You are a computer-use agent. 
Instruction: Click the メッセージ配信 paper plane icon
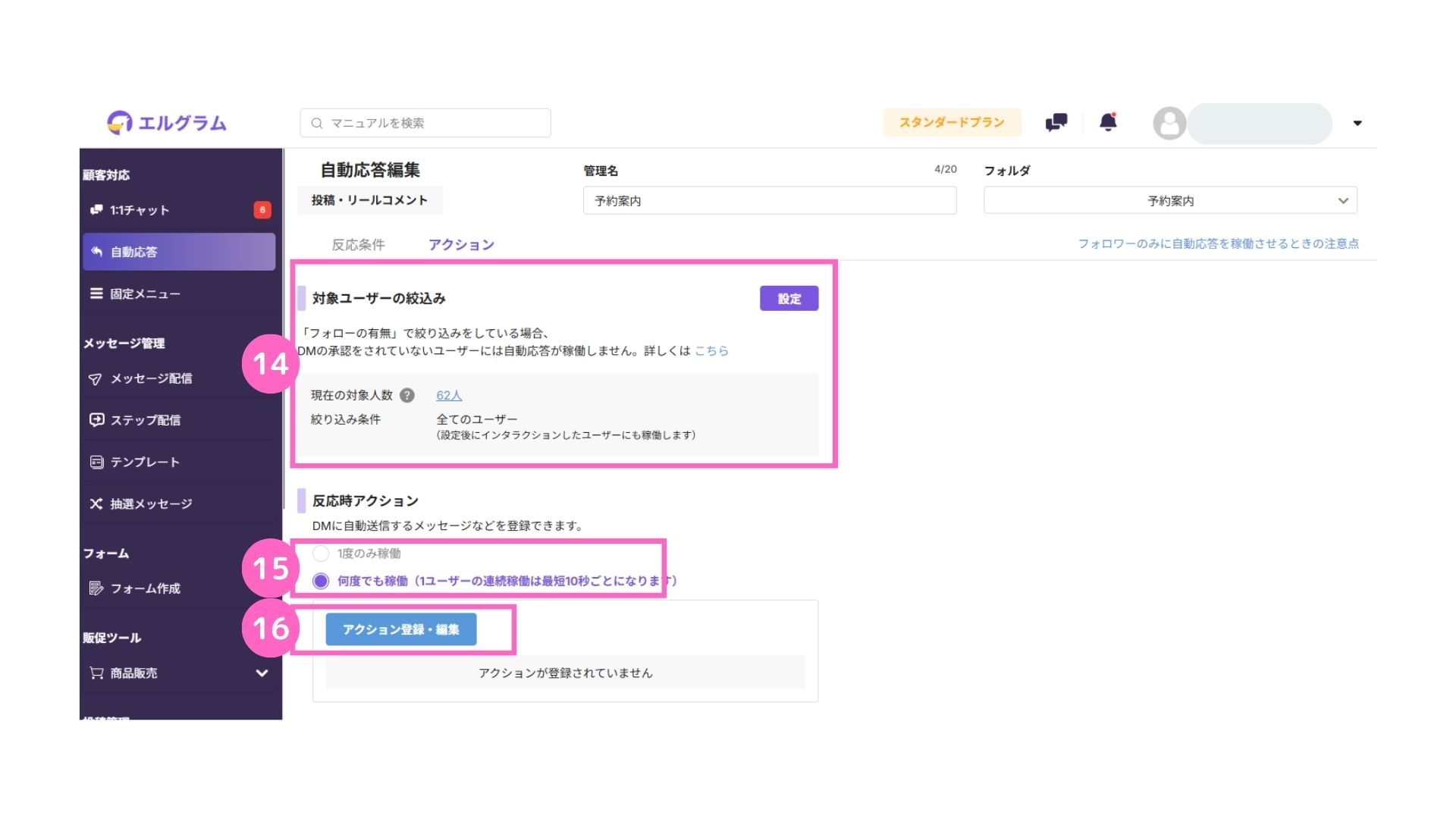coord(96,378)
